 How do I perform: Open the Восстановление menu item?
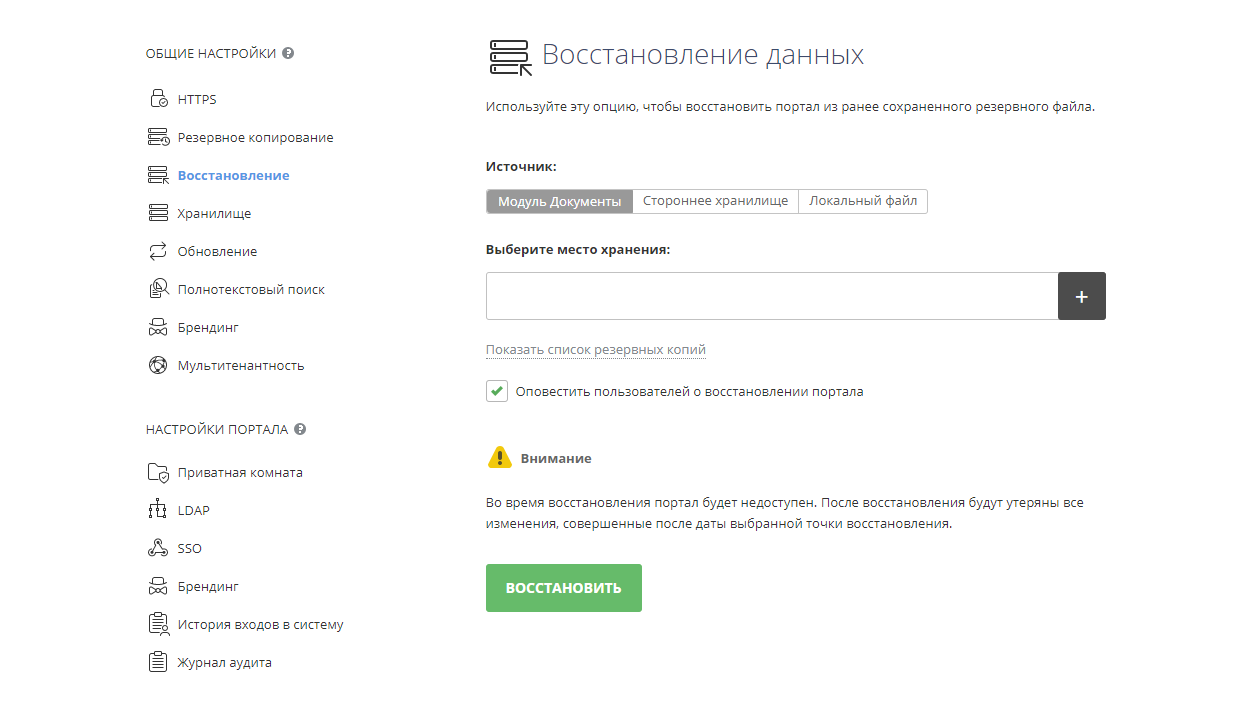(x=234, y=175)
